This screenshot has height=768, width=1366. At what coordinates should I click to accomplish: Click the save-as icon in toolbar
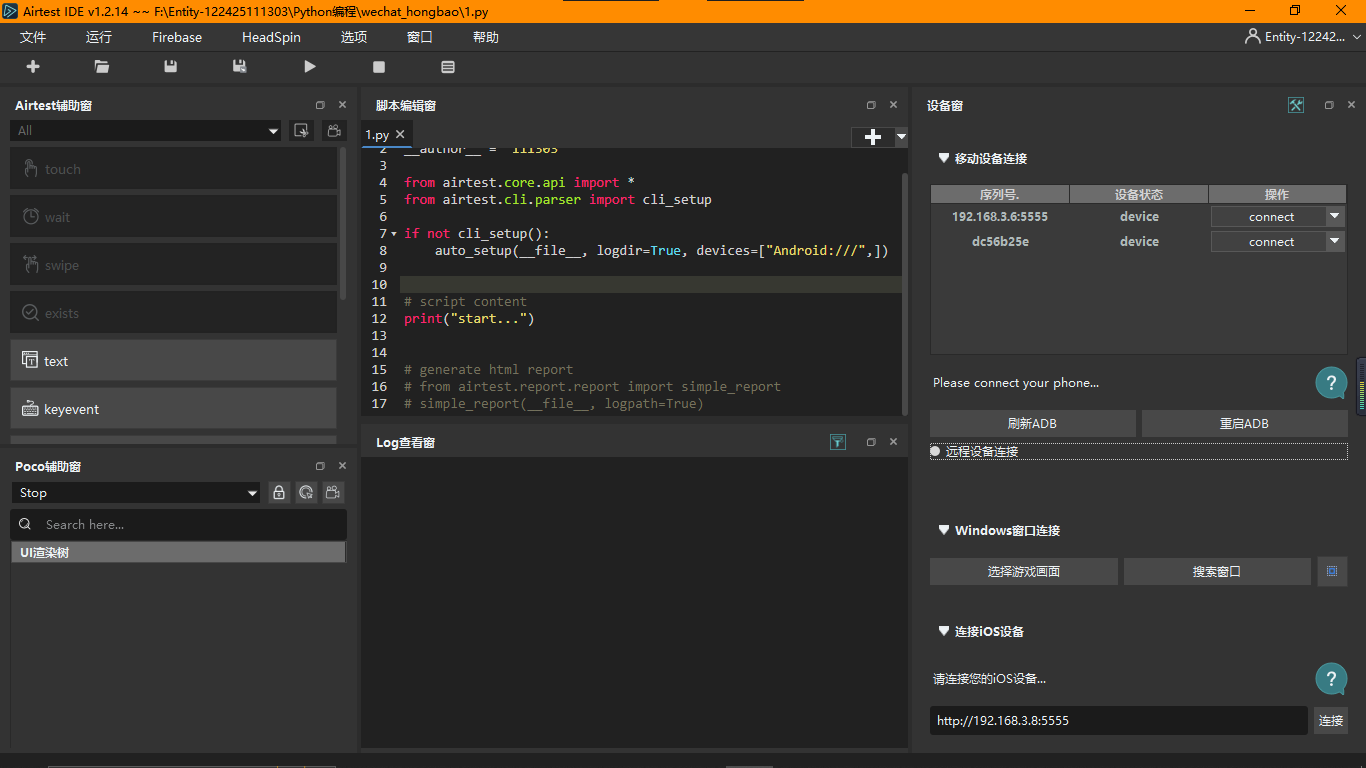[239, 66]
